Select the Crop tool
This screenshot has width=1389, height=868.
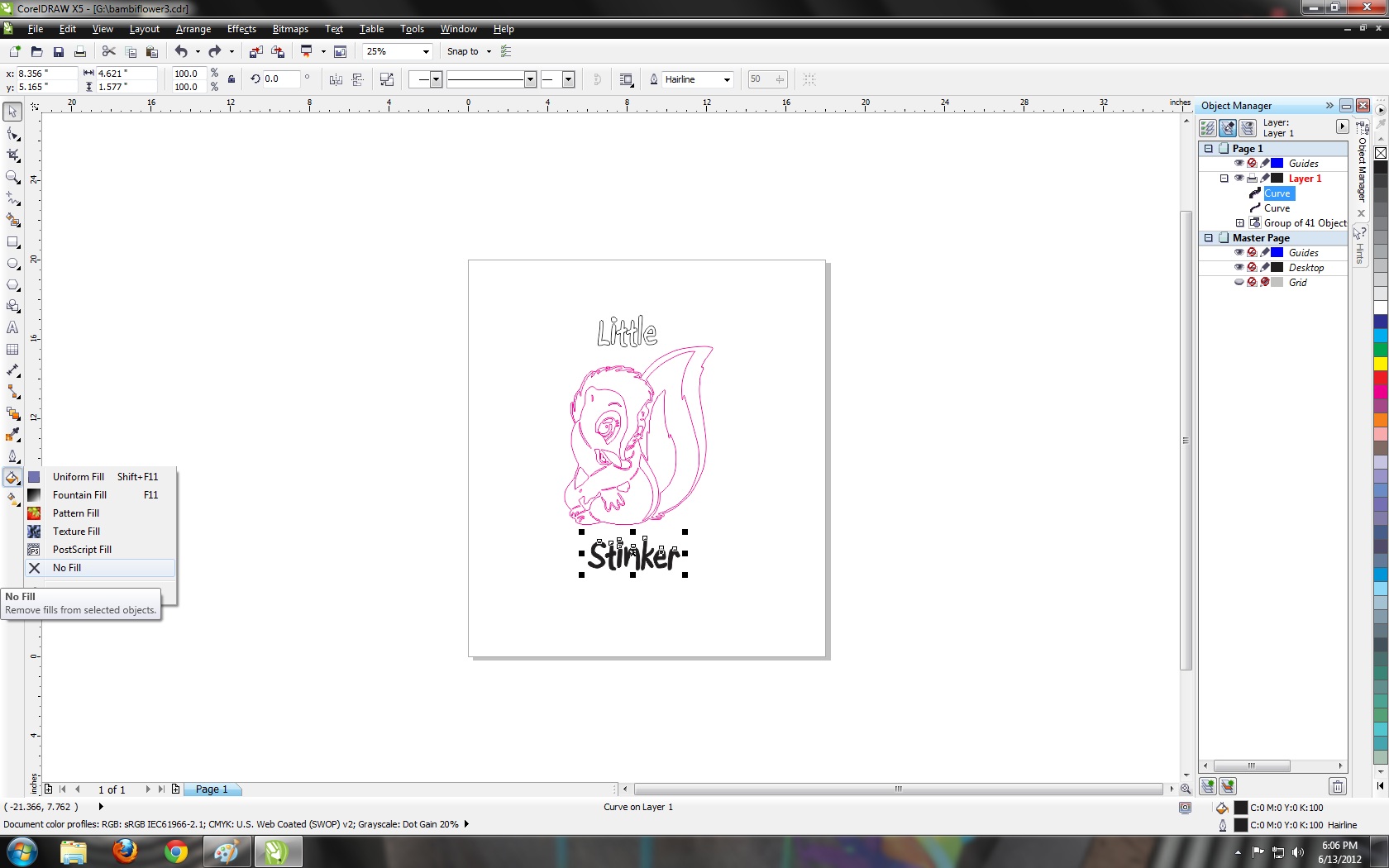coord(12,155)
